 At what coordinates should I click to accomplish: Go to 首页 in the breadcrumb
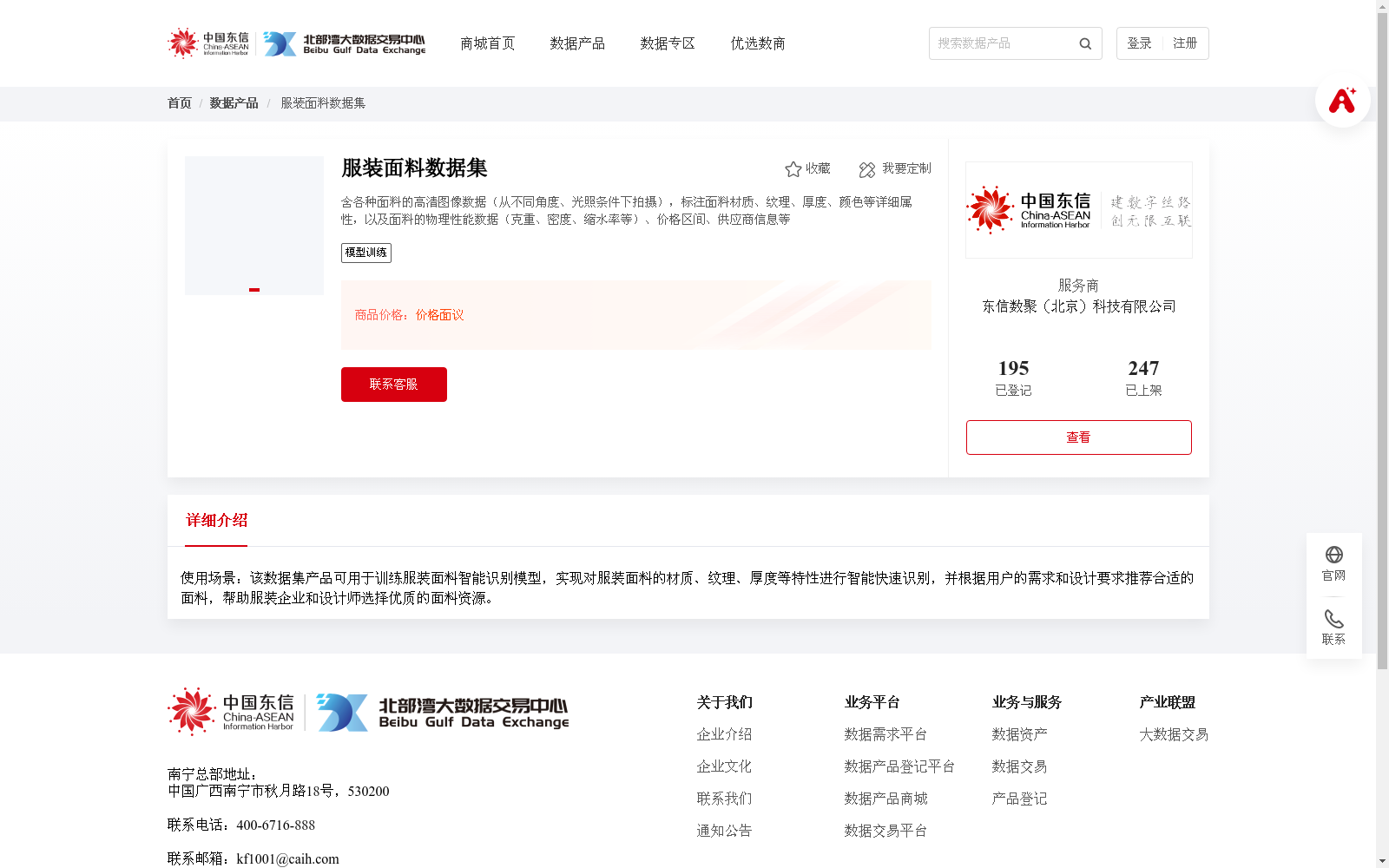(x=180, y=103)
